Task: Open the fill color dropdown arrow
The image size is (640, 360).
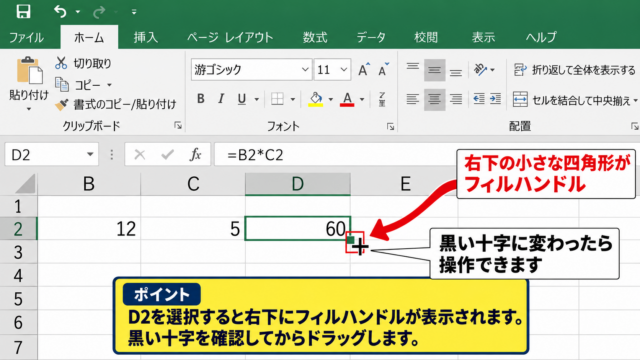Action: click(331, 99)
